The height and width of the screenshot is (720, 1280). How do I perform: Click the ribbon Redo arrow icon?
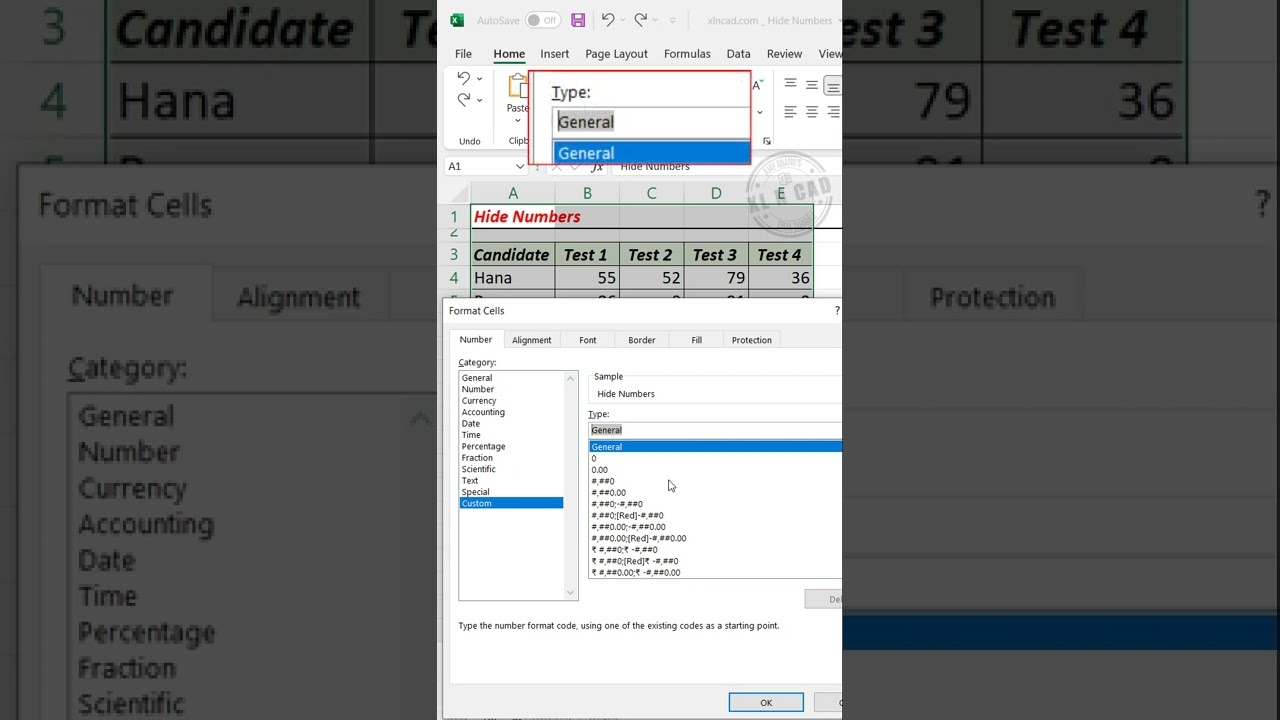(463, 99)
